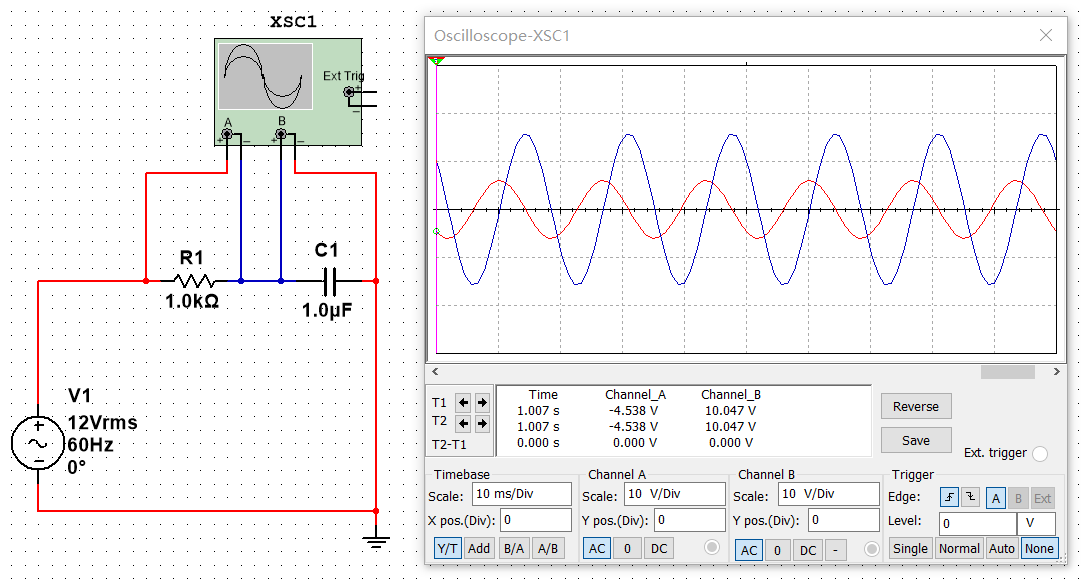
Task: Move cursor T2 right with arrow
Action: (x=482, y=423)
